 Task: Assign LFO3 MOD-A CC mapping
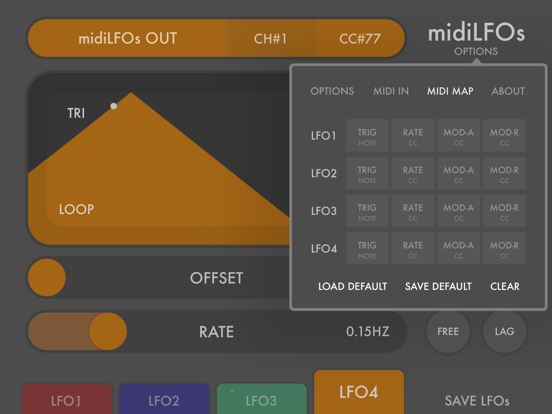click(459, 211)
